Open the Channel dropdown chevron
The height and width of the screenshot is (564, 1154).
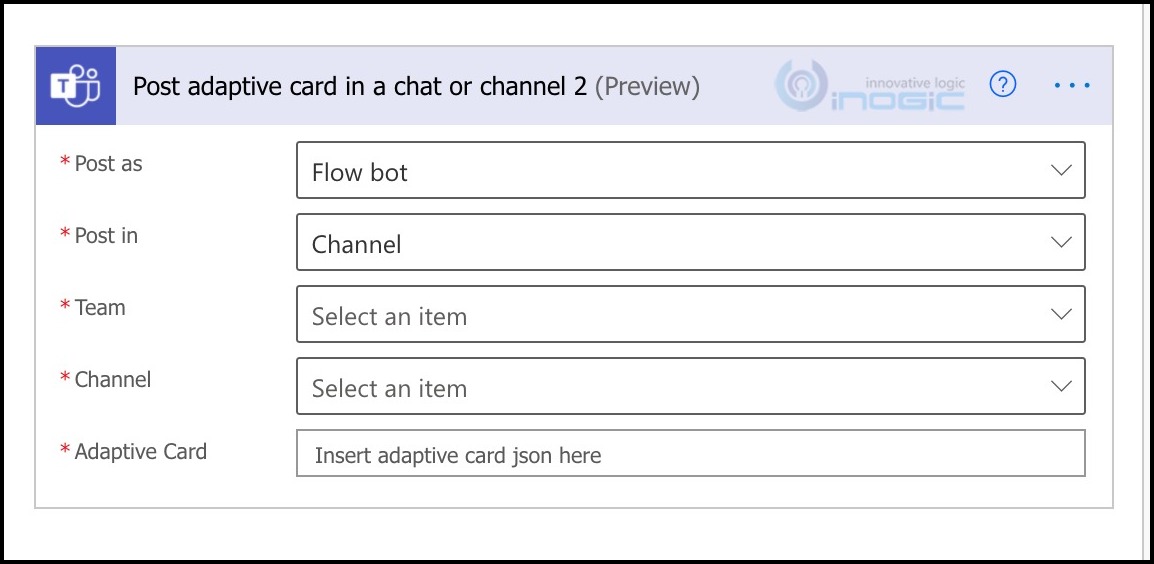(x=1061, y=387)
